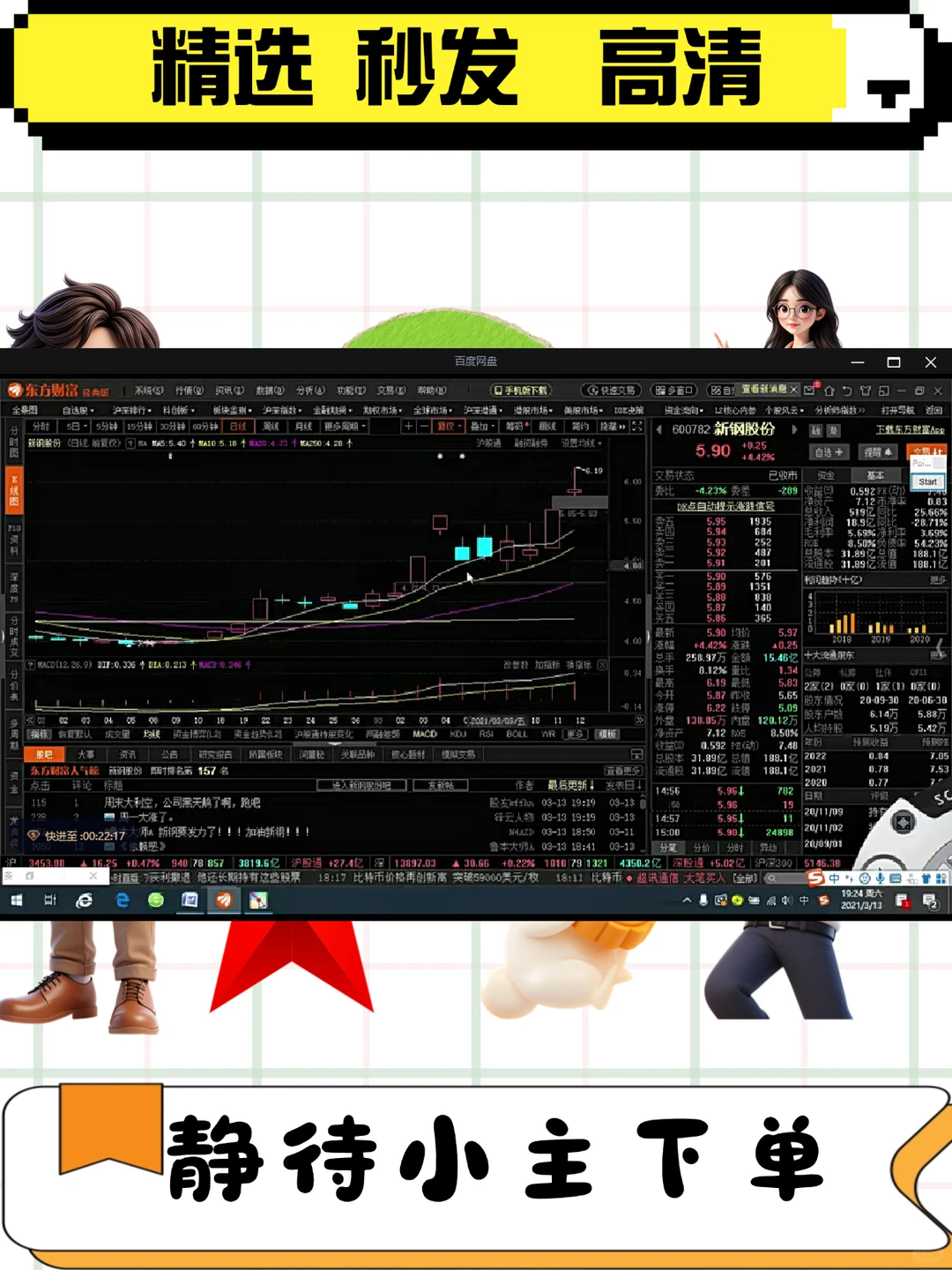Click the undo/back arrow icon
952x1270 pixels.
(847, 390)
